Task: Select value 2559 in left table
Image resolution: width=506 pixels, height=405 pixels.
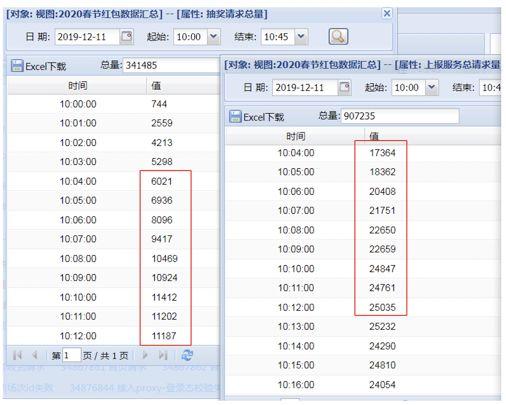Action: tap(162, 123)
